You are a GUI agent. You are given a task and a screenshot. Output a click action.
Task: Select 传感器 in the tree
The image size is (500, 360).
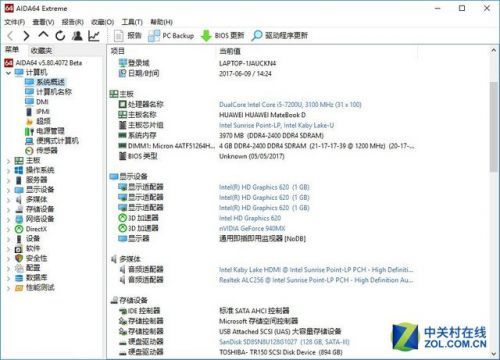[41, 150]
